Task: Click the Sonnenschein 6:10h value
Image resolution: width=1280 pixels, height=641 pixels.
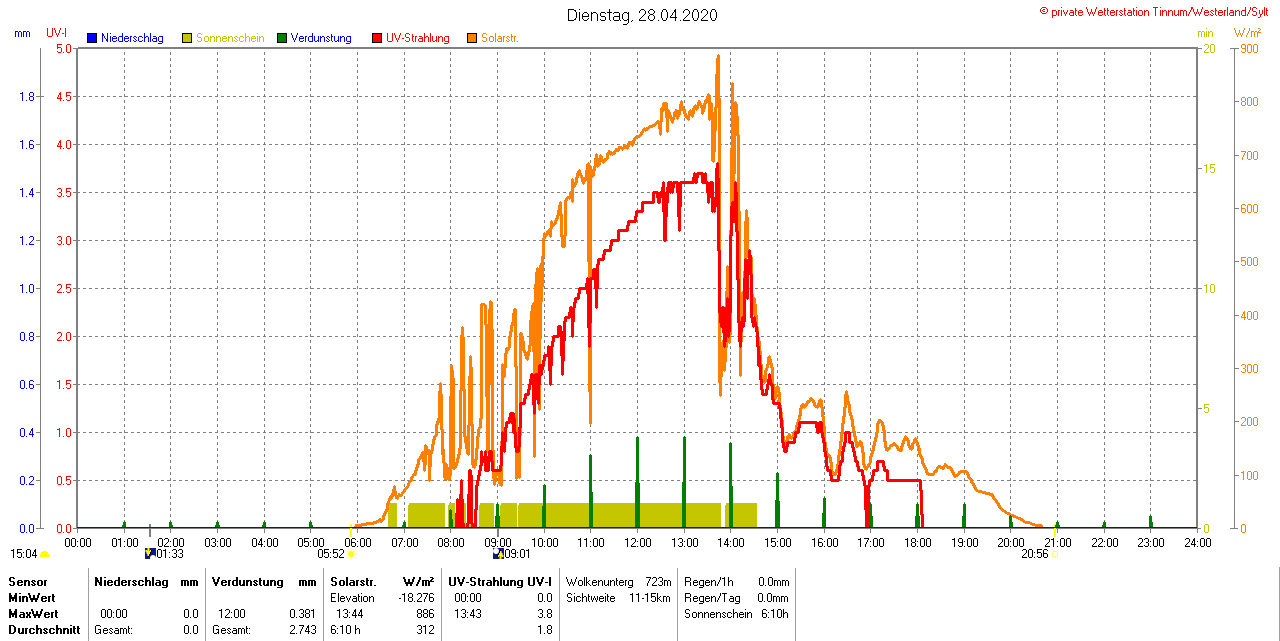Action: (774, 614)
